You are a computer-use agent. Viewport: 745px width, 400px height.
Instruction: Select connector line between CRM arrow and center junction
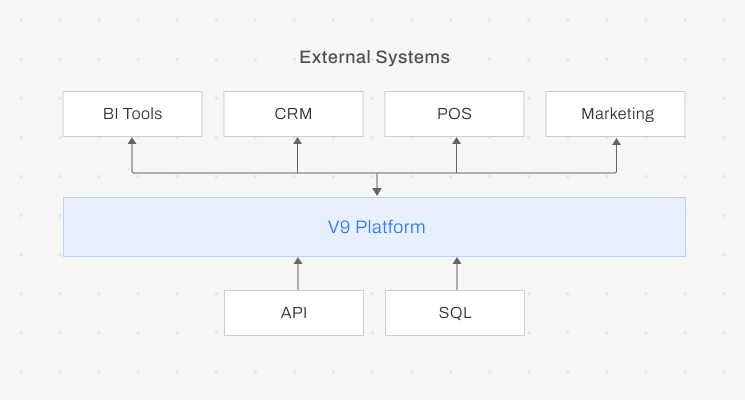337,173
